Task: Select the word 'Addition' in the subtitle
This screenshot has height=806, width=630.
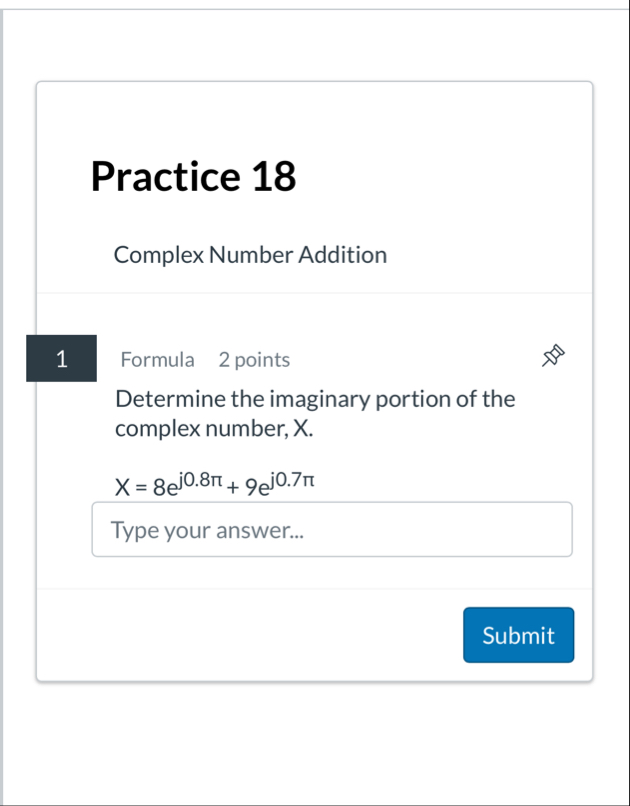Action: (343, 254)
